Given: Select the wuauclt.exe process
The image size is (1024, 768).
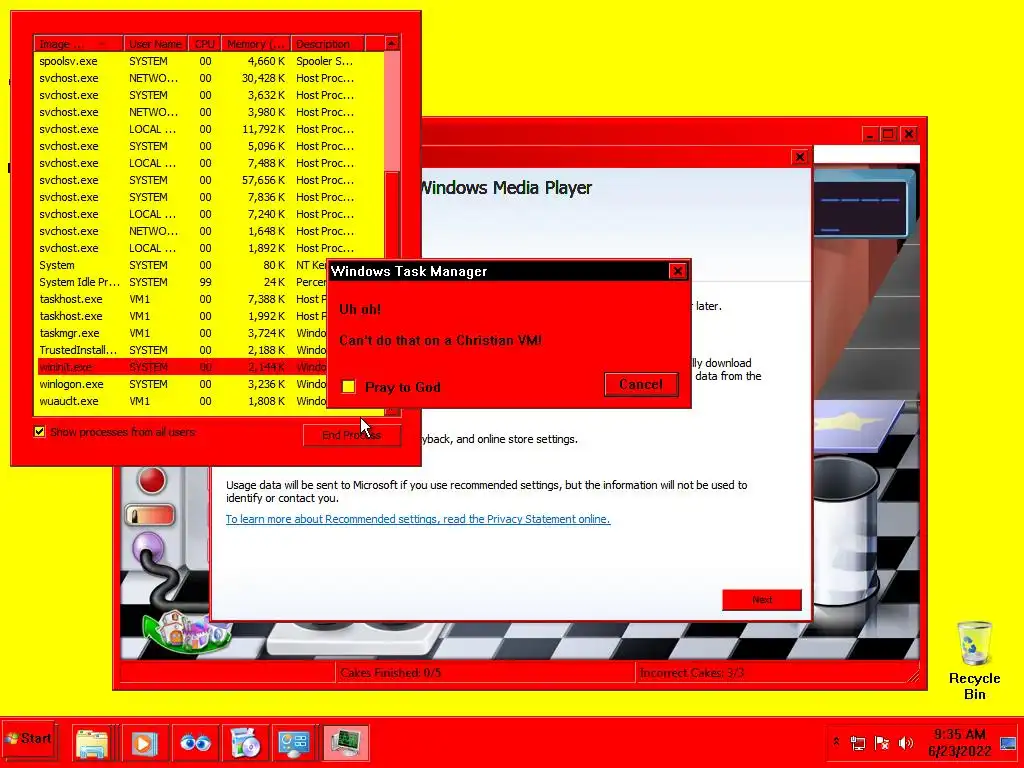Looking at the screenshot, I should (x=182, y=400).
